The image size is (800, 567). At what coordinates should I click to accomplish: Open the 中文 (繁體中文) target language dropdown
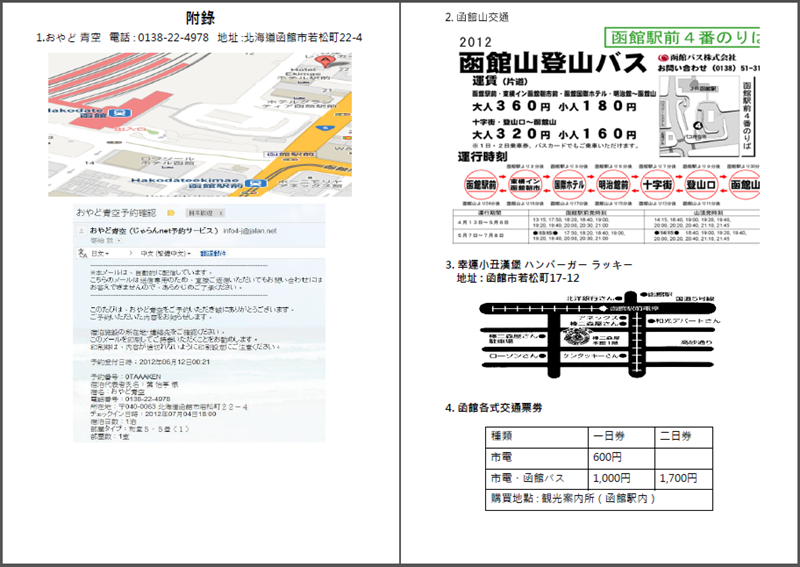pyautogui.click(x=166, y=253)
